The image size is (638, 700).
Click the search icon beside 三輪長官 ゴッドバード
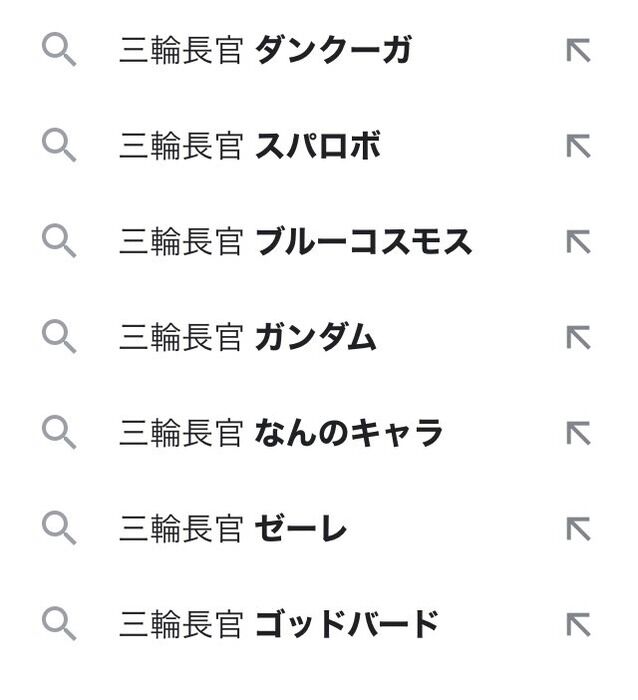coord(59,624)
